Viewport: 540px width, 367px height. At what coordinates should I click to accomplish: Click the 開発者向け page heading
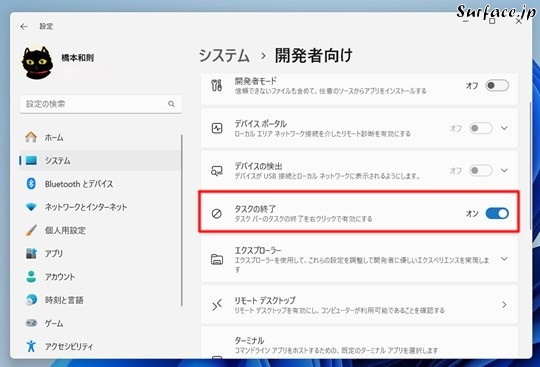313,55
